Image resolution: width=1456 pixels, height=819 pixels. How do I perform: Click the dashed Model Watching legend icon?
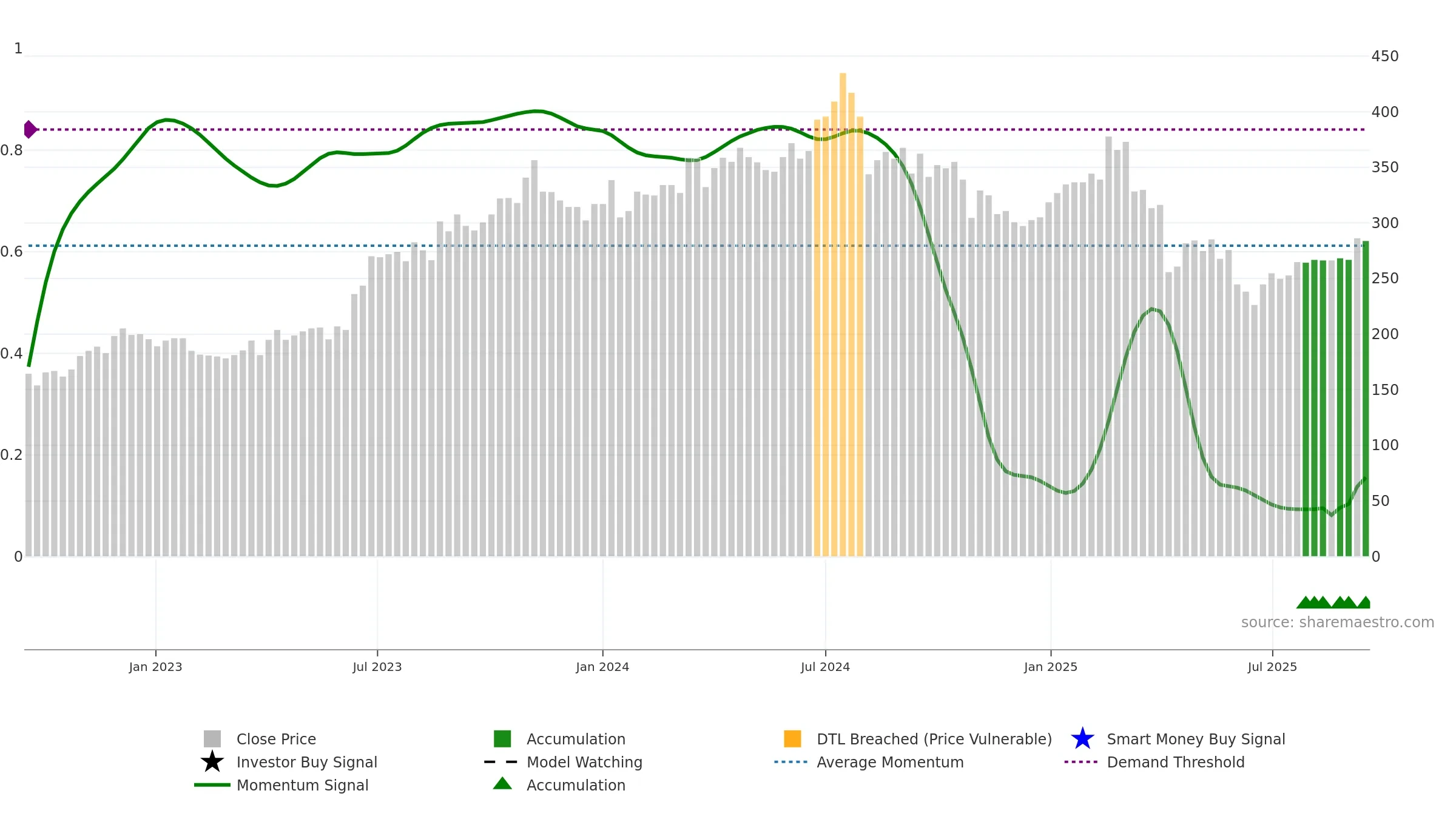(x=501, y=761)
